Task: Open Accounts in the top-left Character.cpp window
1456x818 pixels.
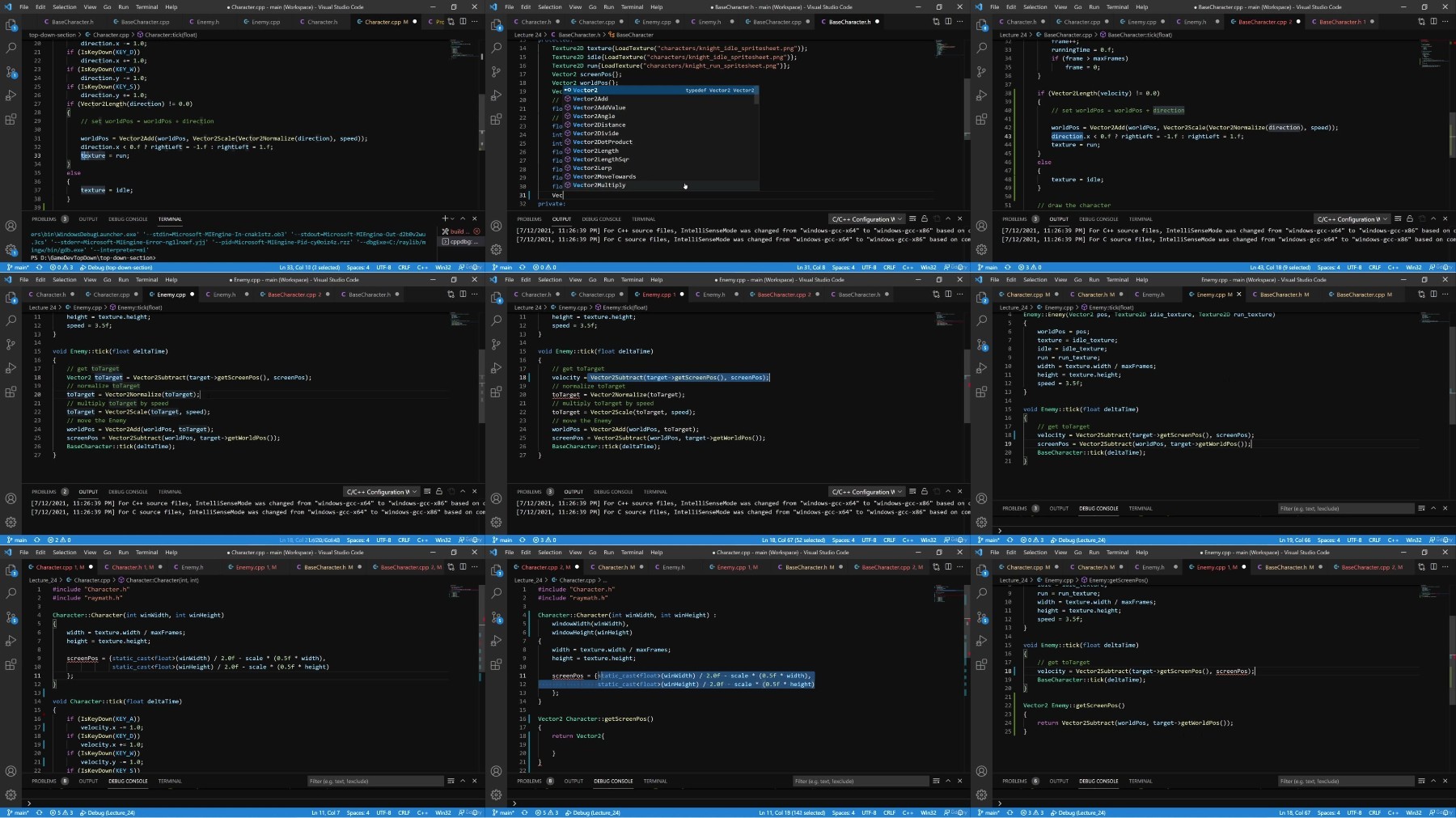Action: click(x=11, y=227)
